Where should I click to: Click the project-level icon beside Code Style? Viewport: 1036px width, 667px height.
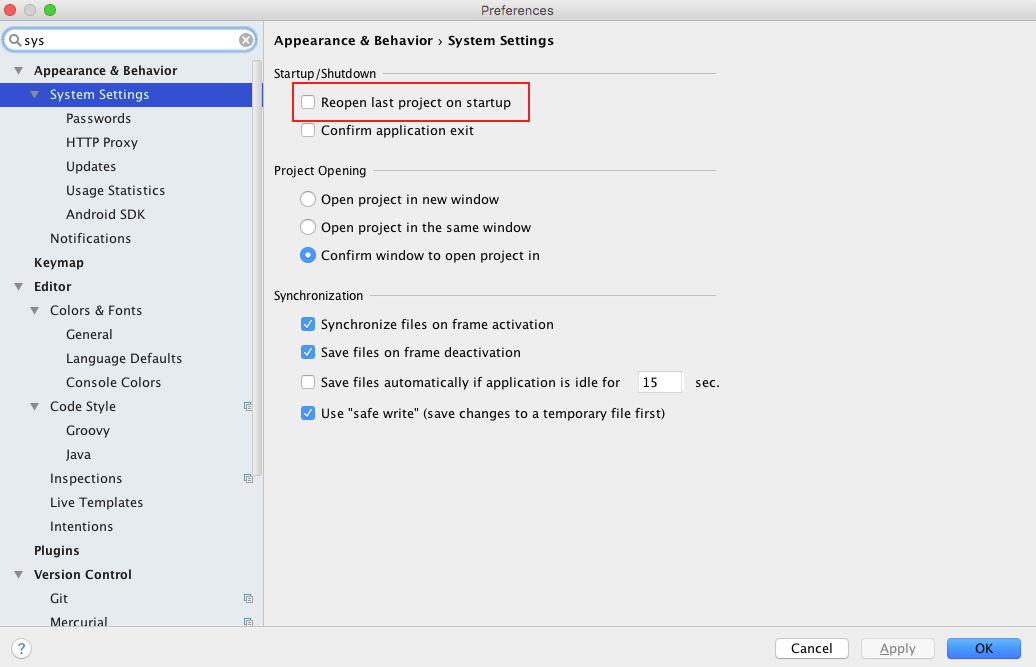tap(248, 406)
